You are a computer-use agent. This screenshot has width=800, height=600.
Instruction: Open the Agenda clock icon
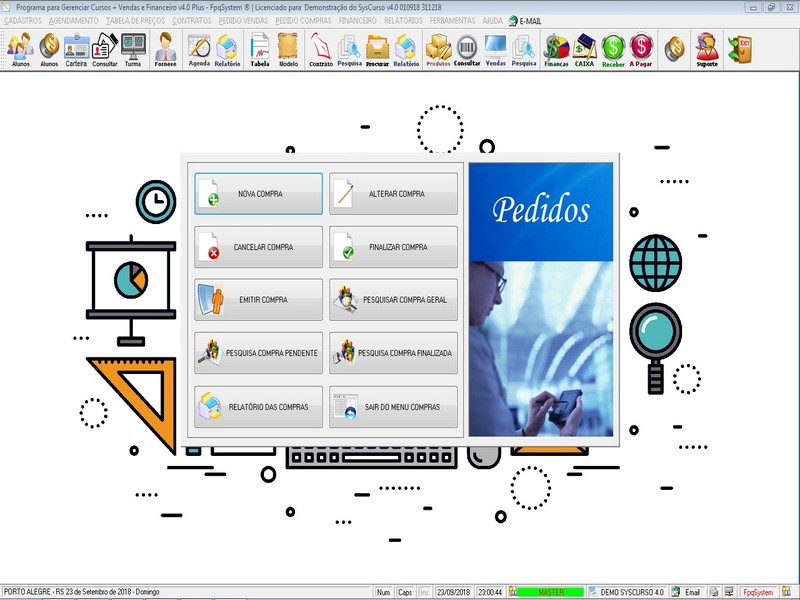point(199,49)
